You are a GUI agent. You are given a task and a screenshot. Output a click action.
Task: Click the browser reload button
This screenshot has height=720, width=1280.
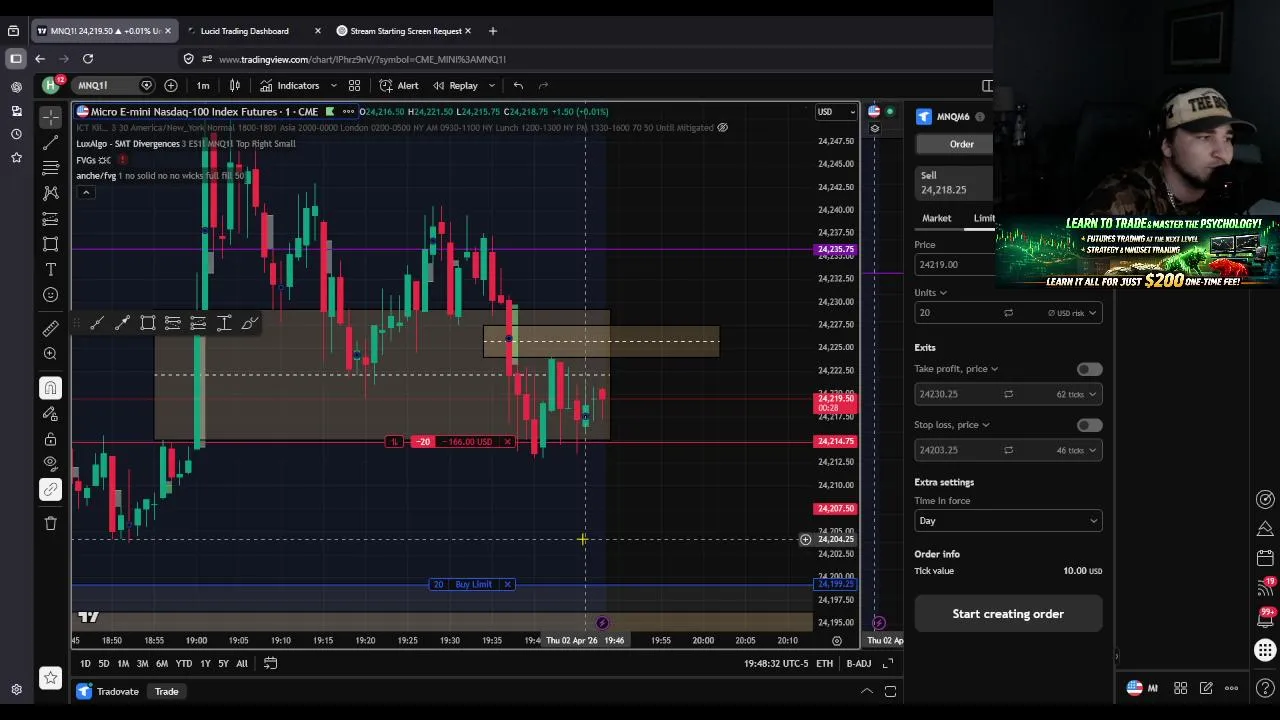pos(88,59)
